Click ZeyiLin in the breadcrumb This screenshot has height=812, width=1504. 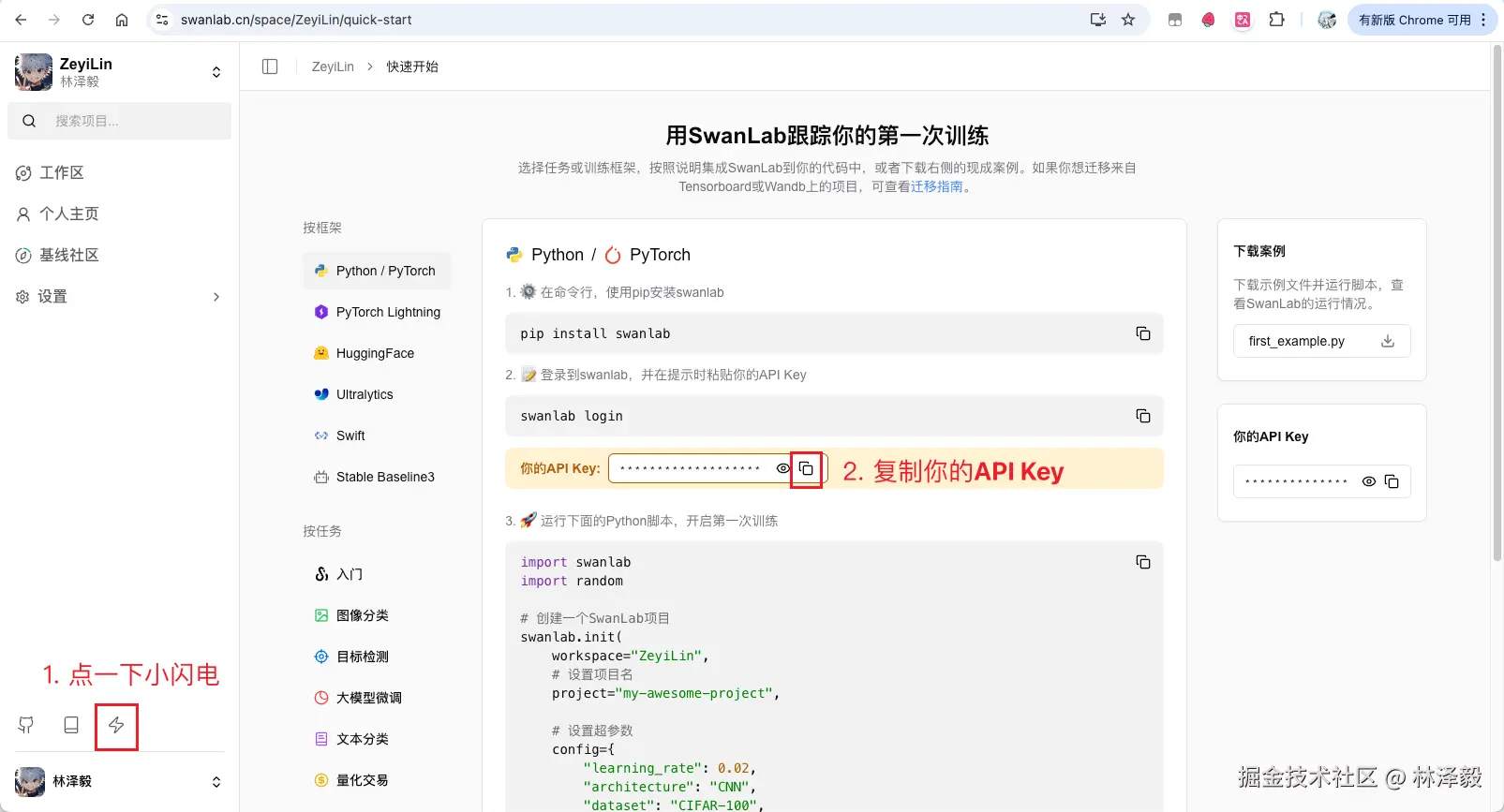click(x=333, y=66)
